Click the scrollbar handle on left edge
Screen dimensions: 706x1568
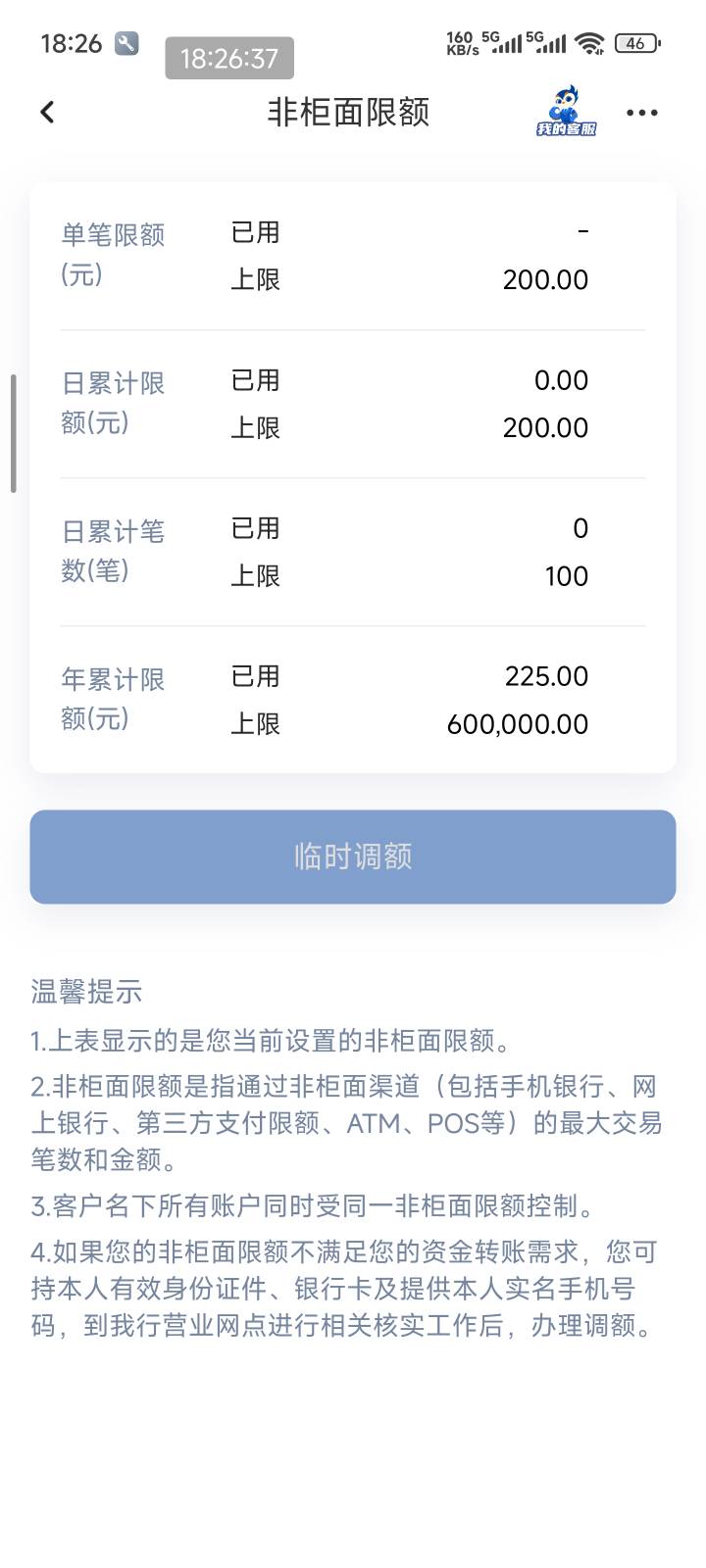13,433
